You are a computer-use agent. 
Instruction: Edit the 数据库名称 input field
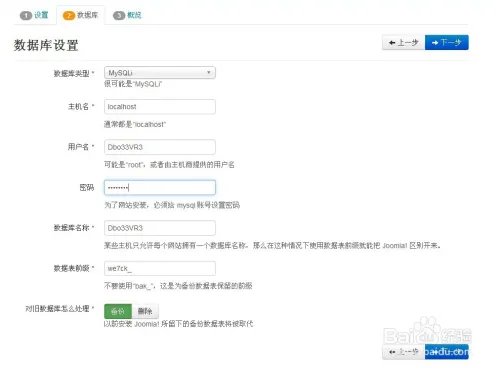(x=160, y=228)
